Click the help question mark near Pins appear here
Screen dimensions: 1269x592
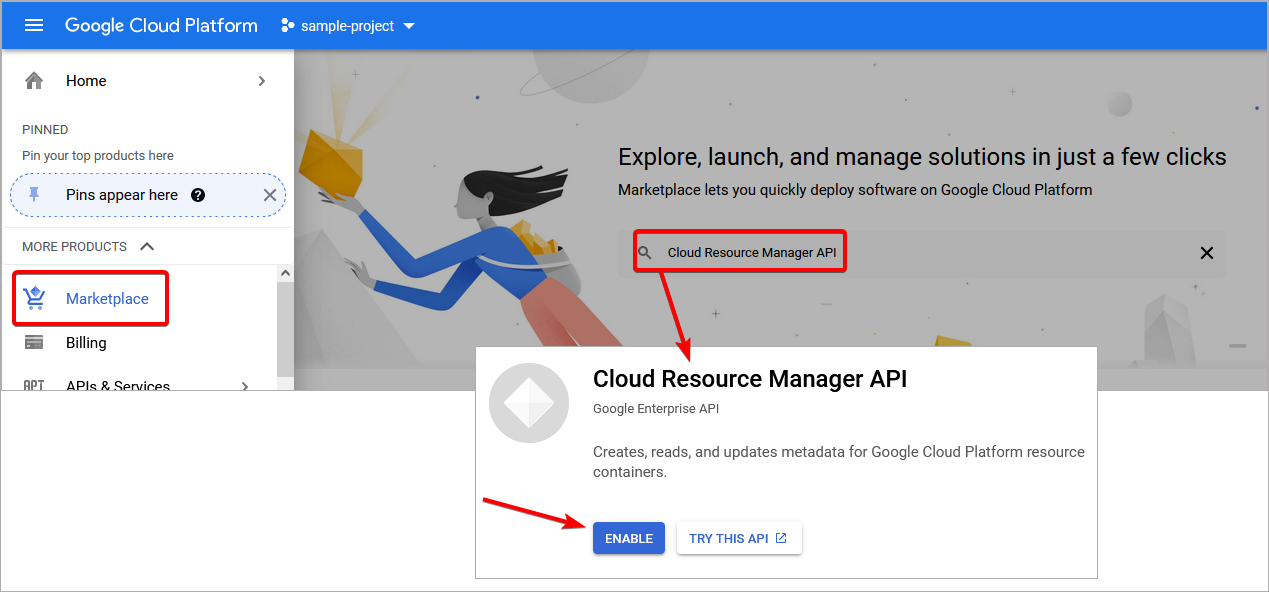(x=198, y=195)
